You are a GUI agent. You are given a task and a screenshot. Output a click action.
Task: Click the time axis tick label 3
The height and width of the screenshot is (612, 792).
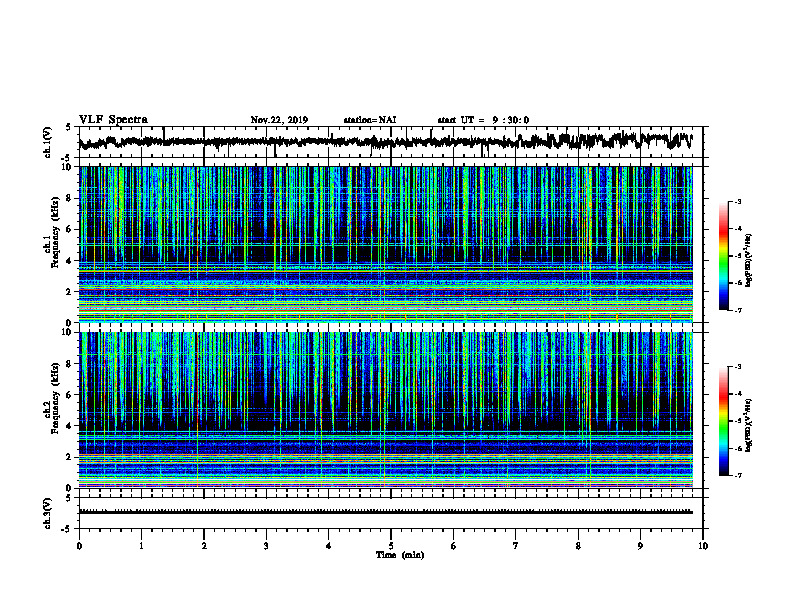[x=266, y=546]
